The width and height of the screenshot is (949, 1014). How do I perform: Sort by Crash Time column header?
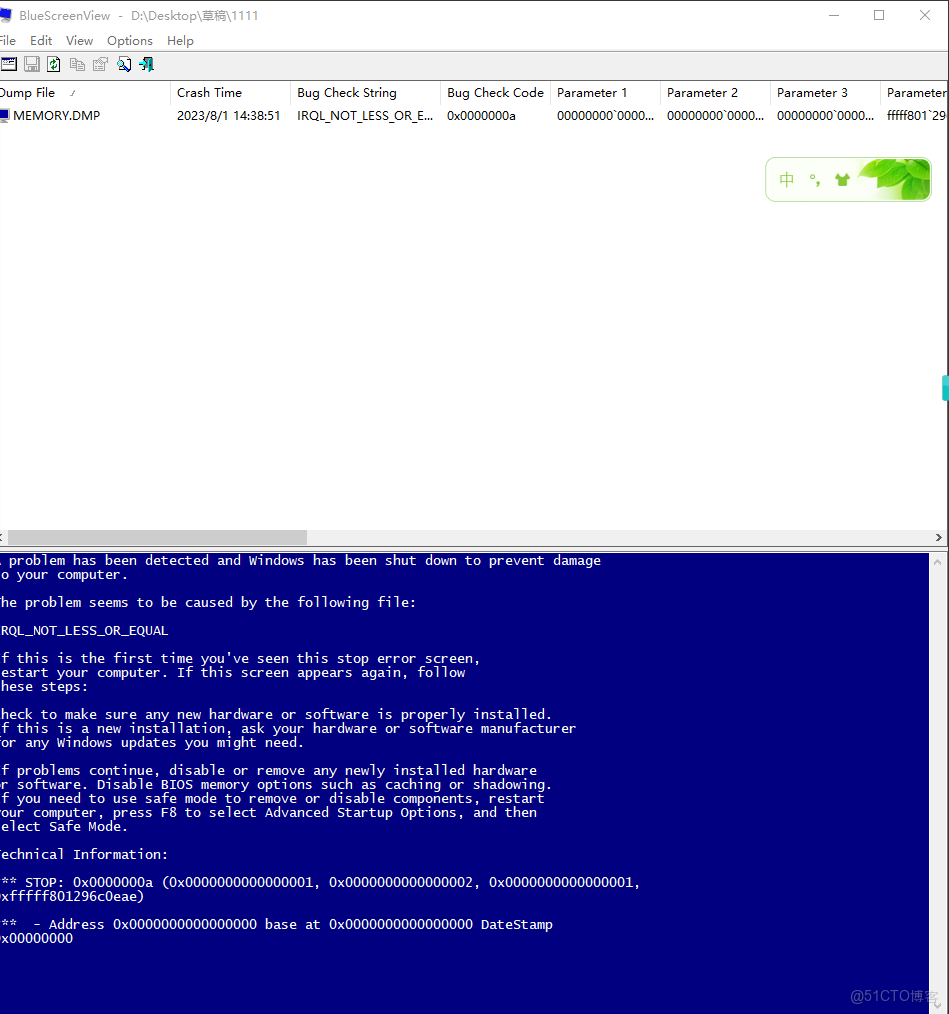pos(230,93)
